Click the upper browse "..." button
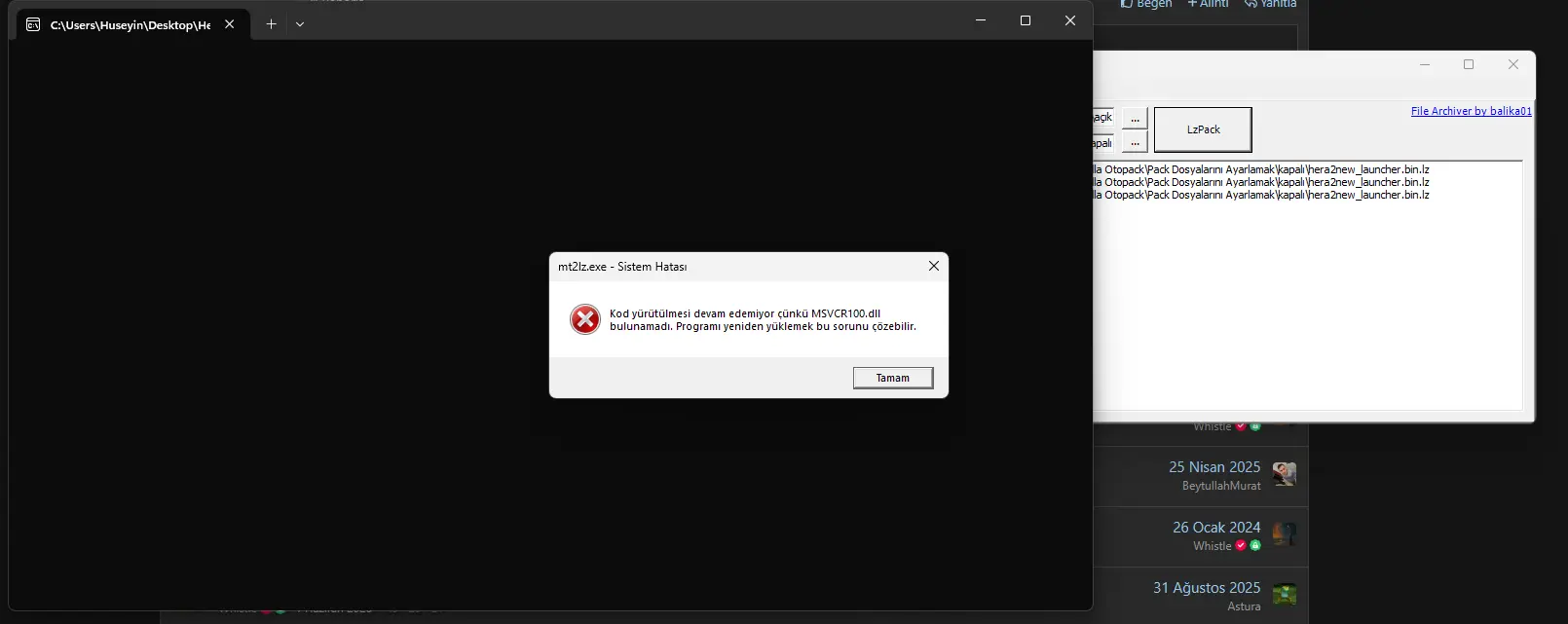This screenshot has height=624, width=1568. pyautogui.click(x=1135, y=118)
